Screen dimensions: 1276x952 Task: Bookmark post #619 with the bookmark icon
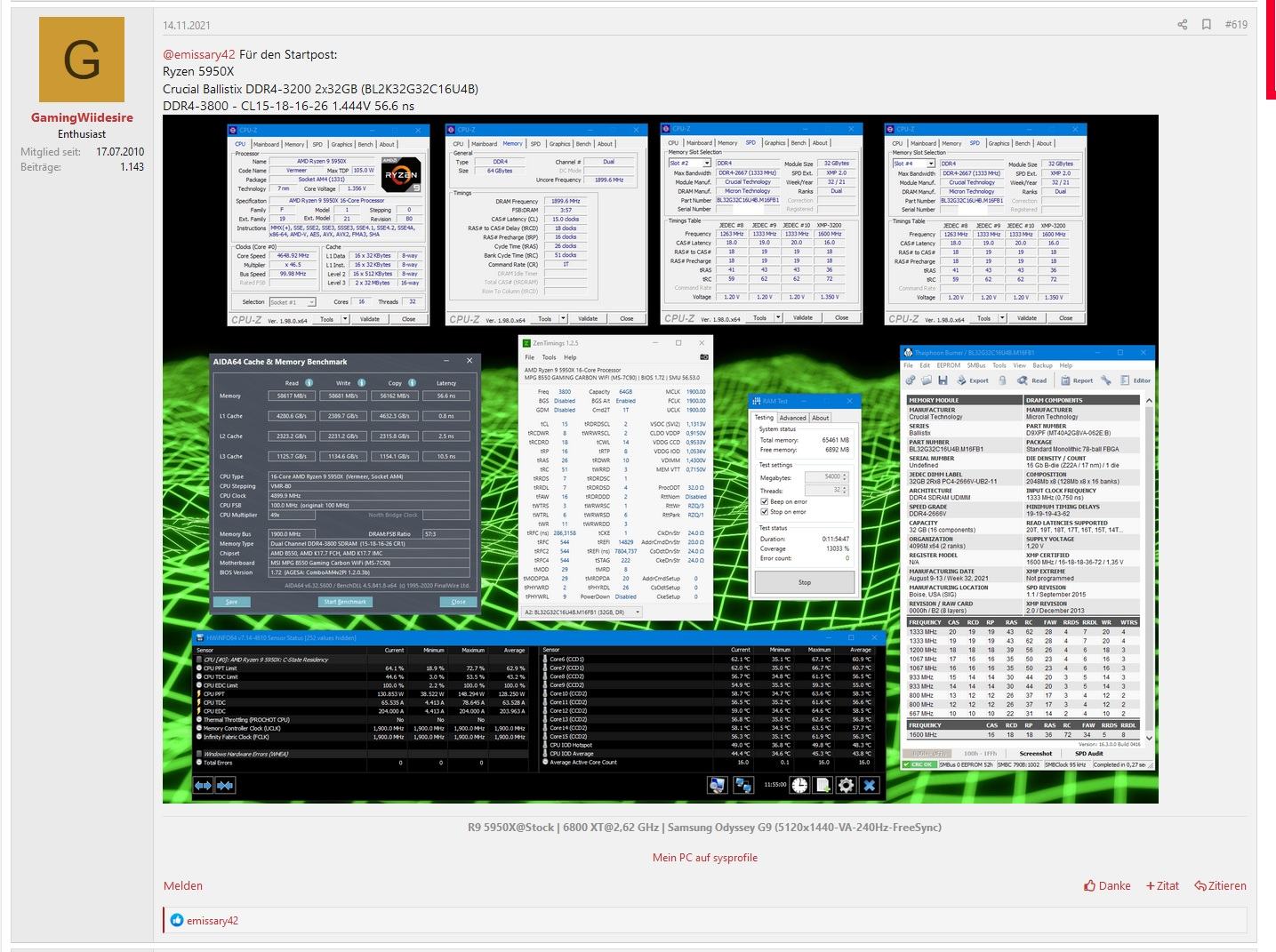1207,25
